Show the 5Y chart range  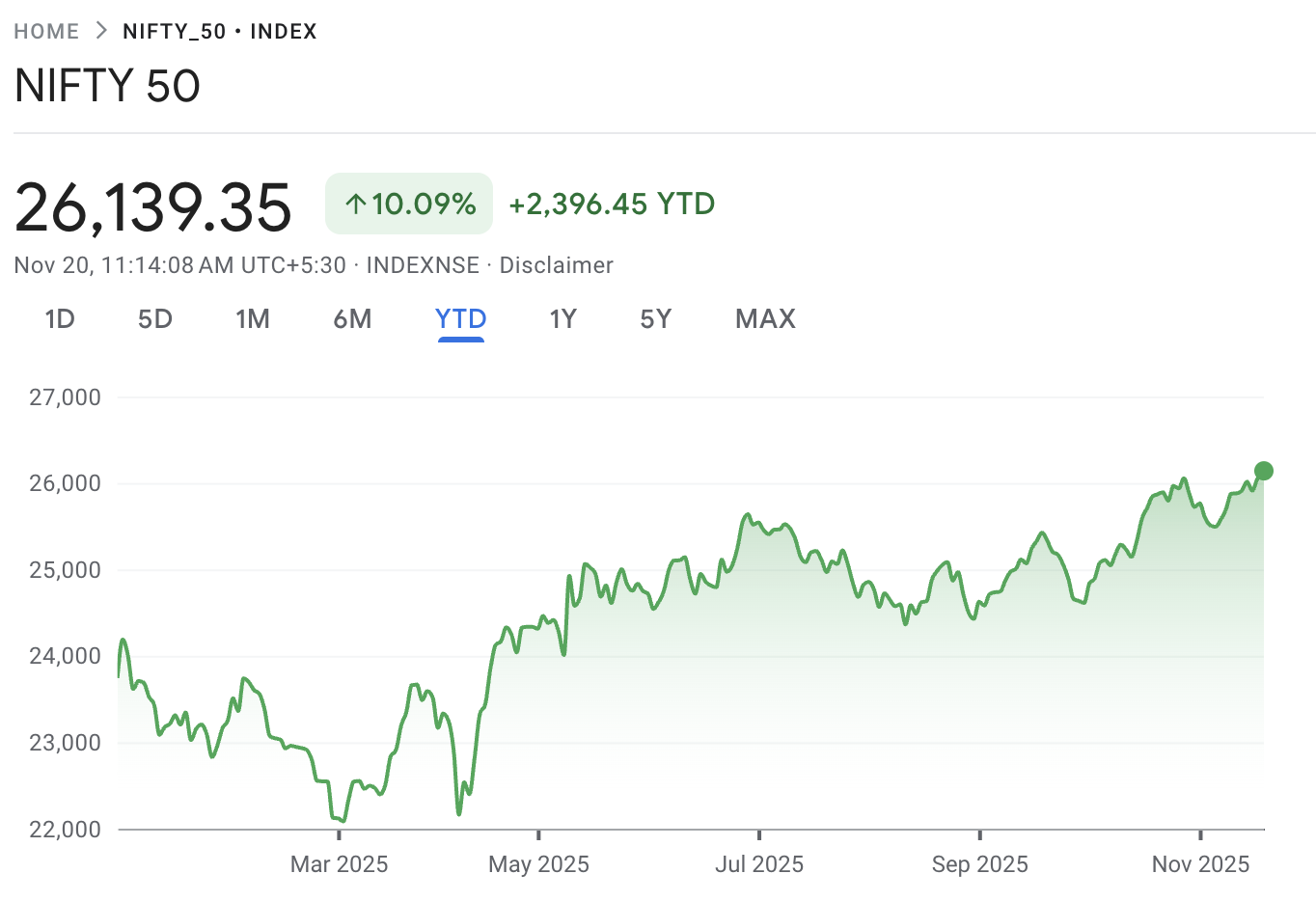click(655, 318)
